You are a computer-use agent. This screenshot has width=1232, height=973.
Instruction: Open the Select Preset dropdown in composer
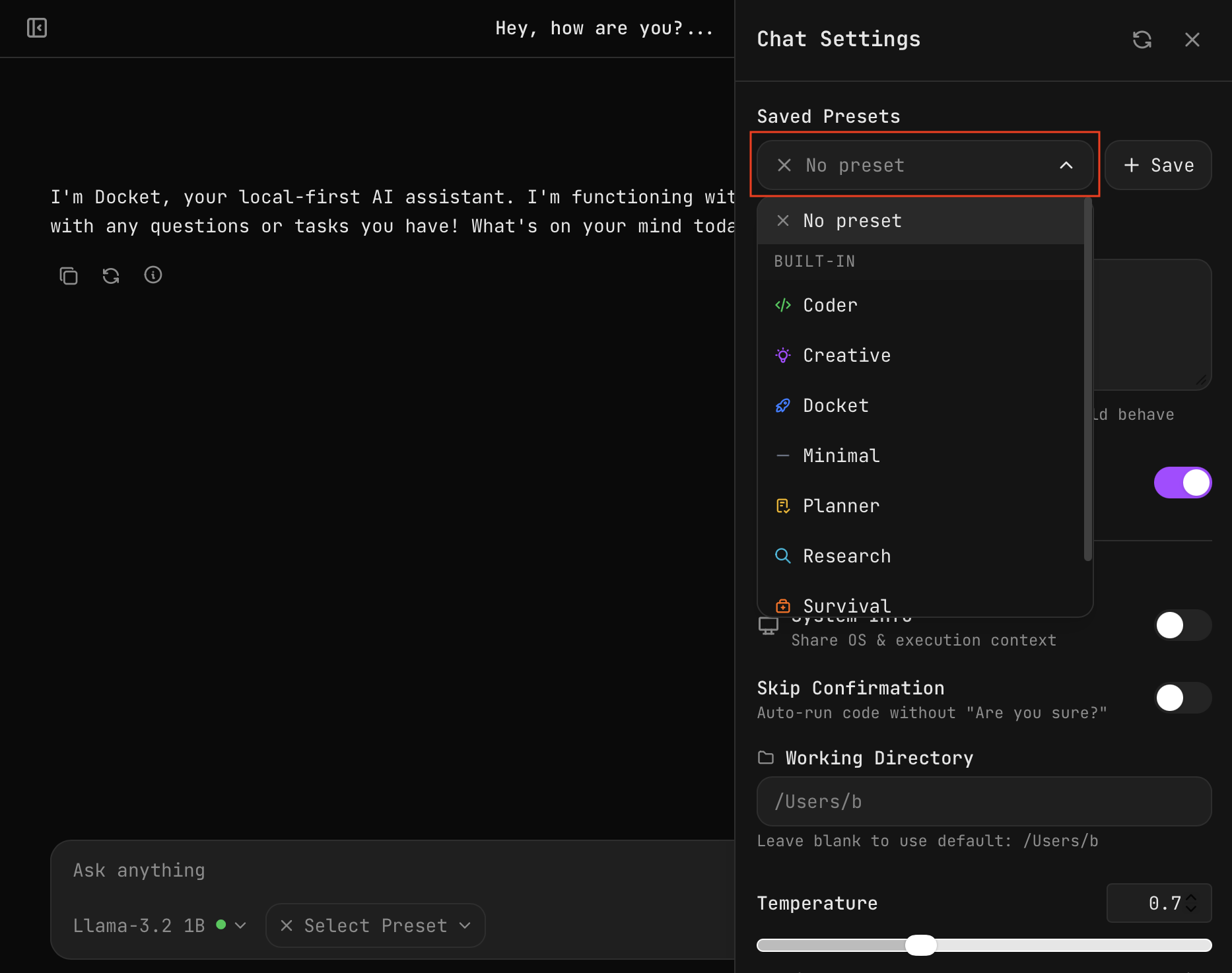pos(374,925)
